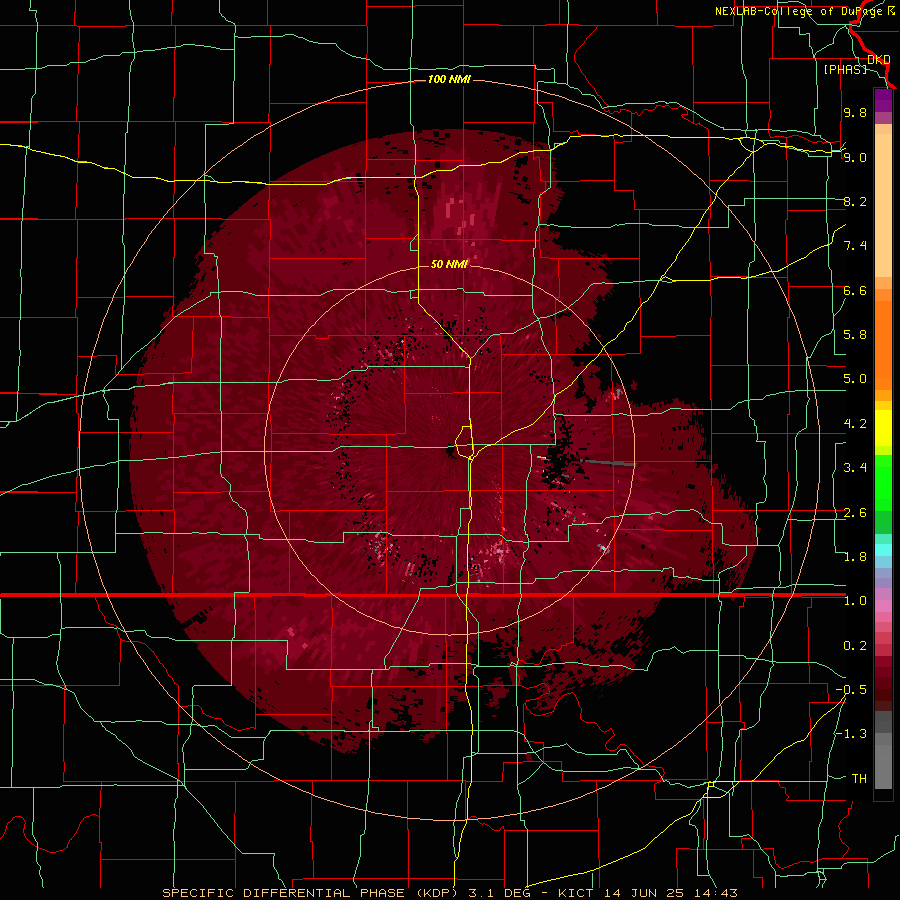Select the 3.4 scale value
The height and width of the screenshot is (900, 900).
(855, 468)
